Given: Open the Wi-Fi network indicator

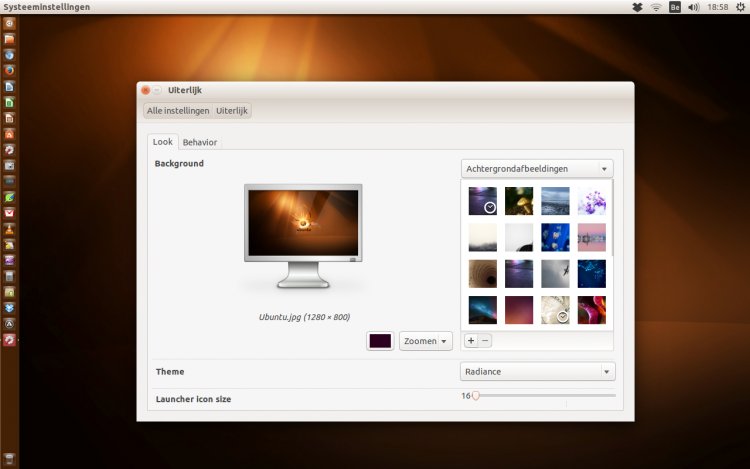Looking at the screenshot, I should (x=657, y=7).
